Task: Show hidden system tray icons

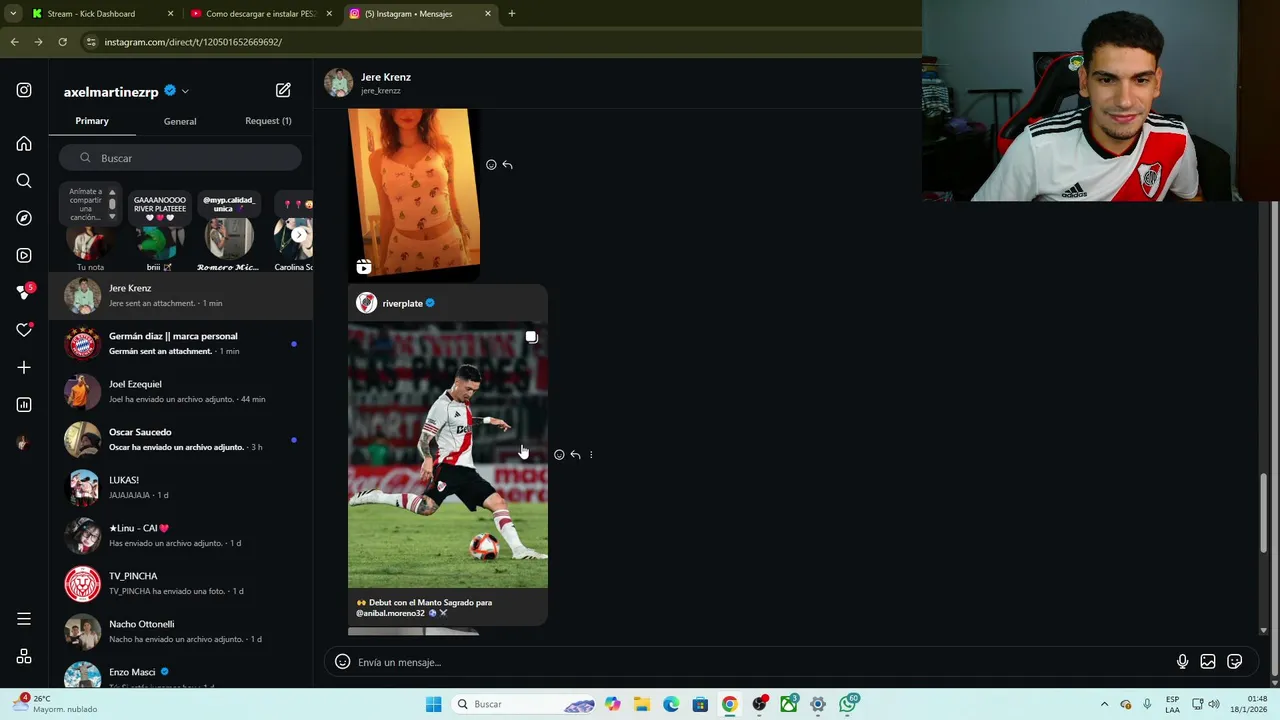Action: click(1104, 704)
